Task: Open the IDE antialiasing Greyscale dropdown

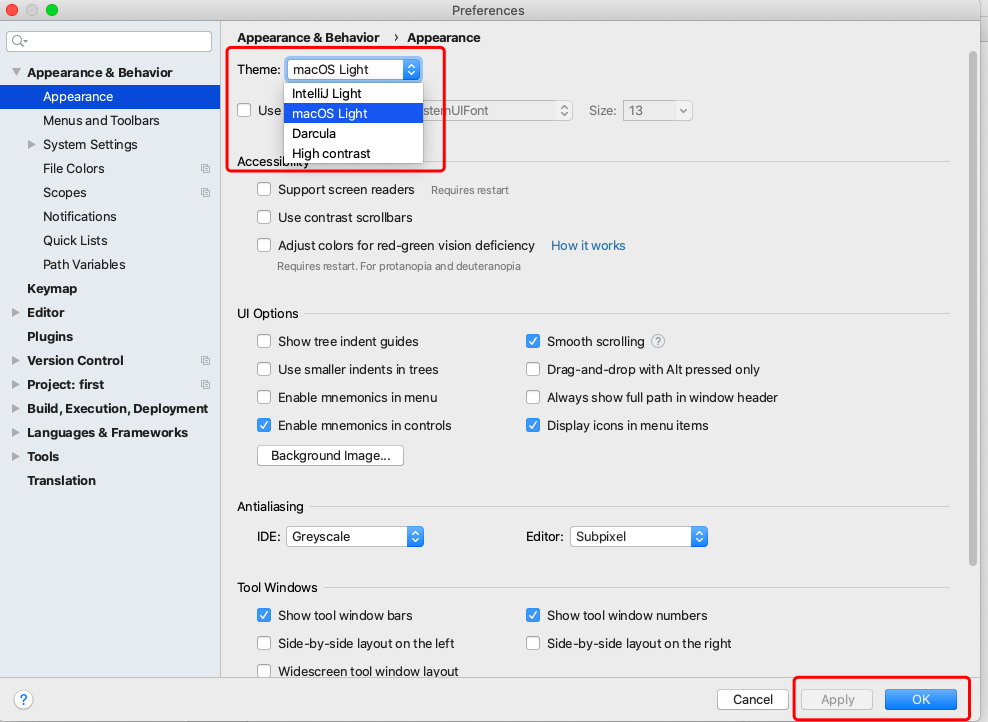Action: click(x=355, y=537)
